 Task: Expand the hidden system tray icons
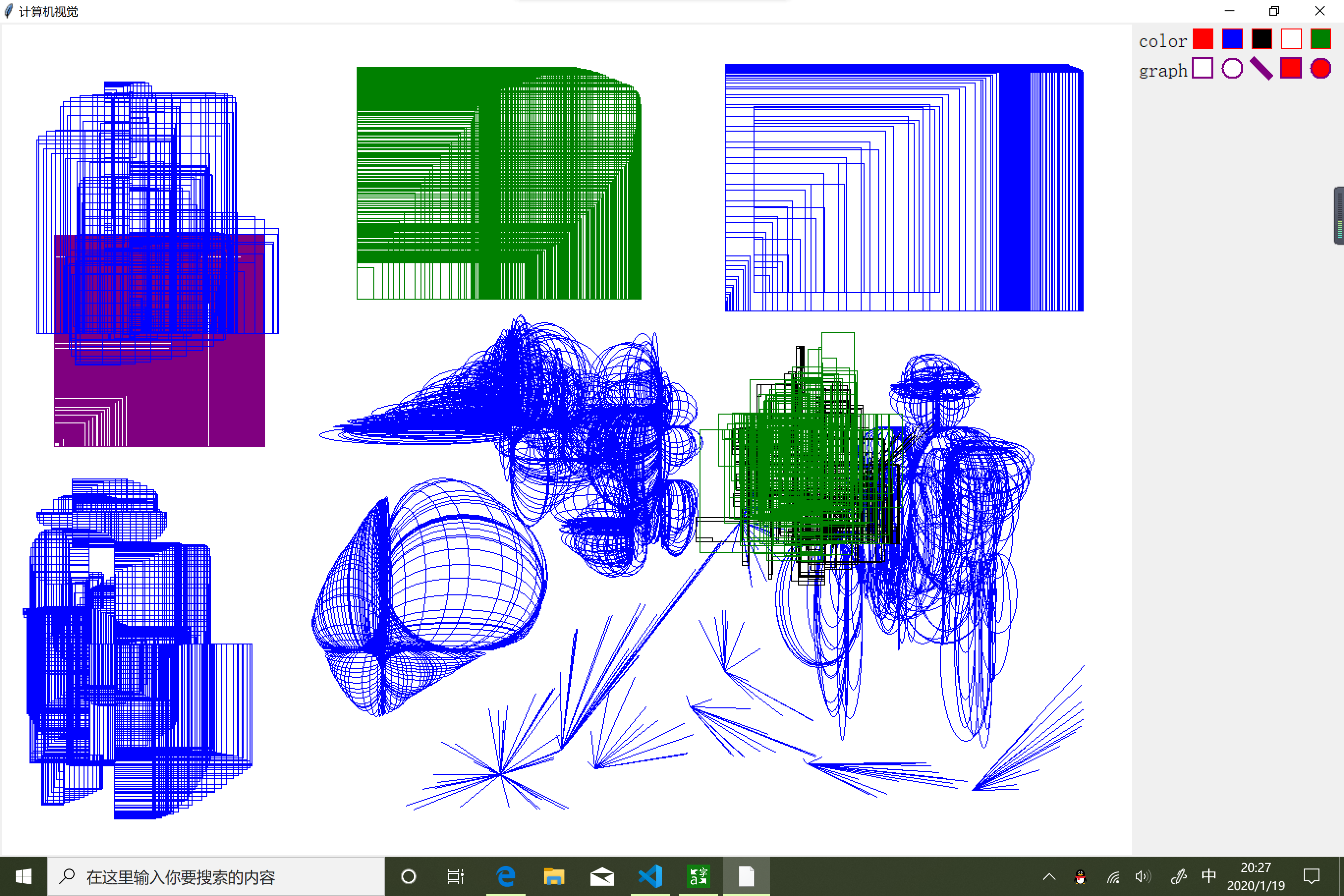coord(1049,876)
